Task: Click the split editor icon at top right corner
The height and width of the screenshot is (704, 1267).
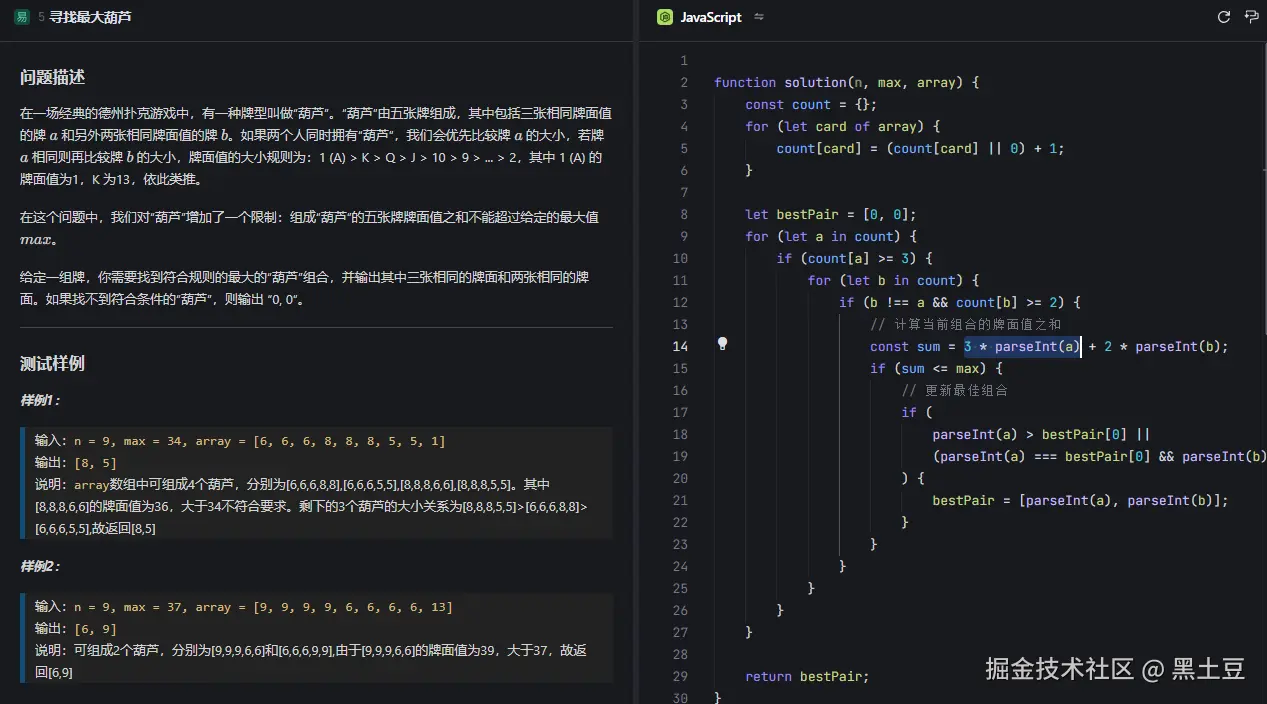Action: click(1251, 17)
